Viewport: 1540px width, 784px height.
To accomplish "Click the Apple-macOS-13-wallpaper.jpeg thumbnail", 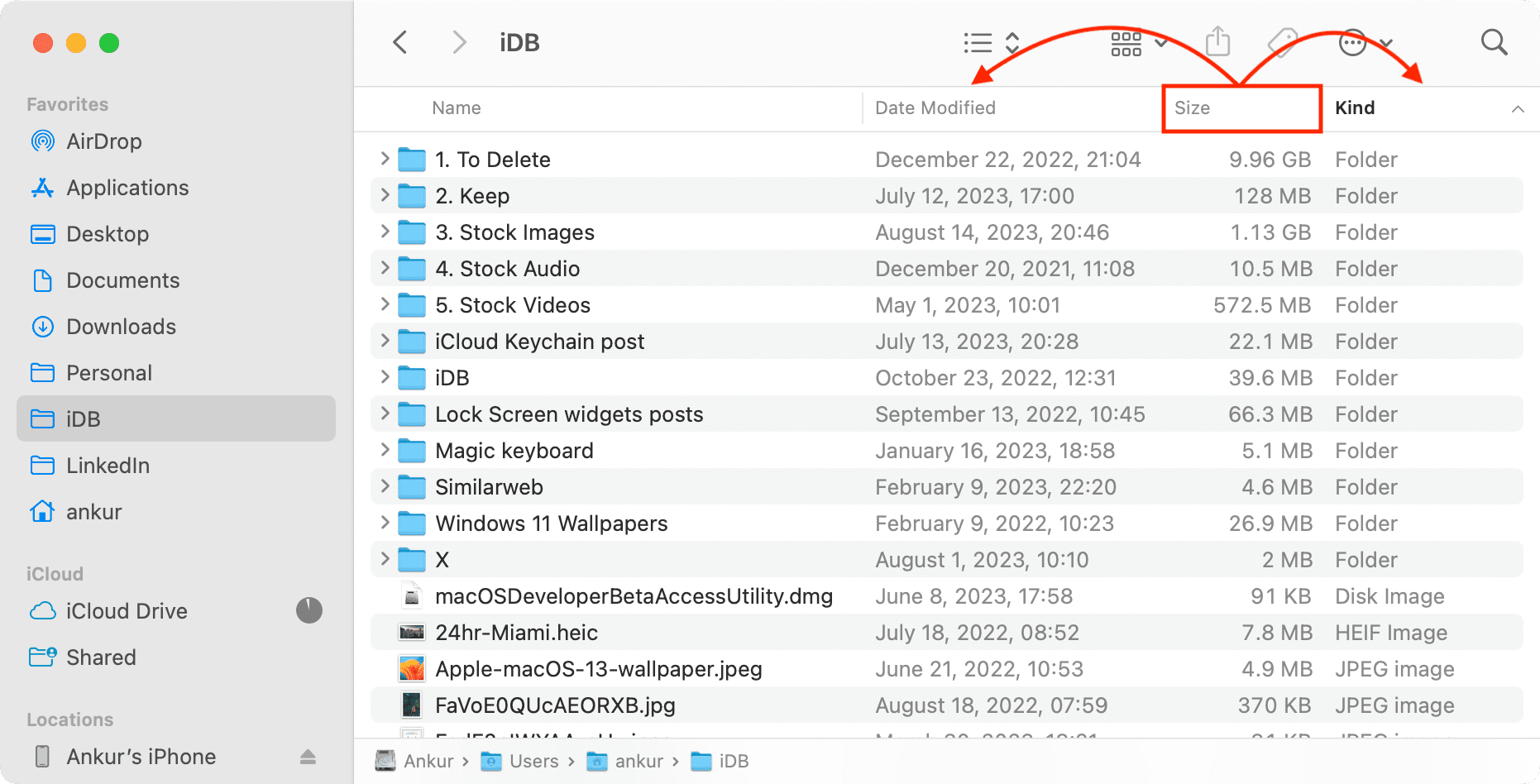I will [411, 668].
